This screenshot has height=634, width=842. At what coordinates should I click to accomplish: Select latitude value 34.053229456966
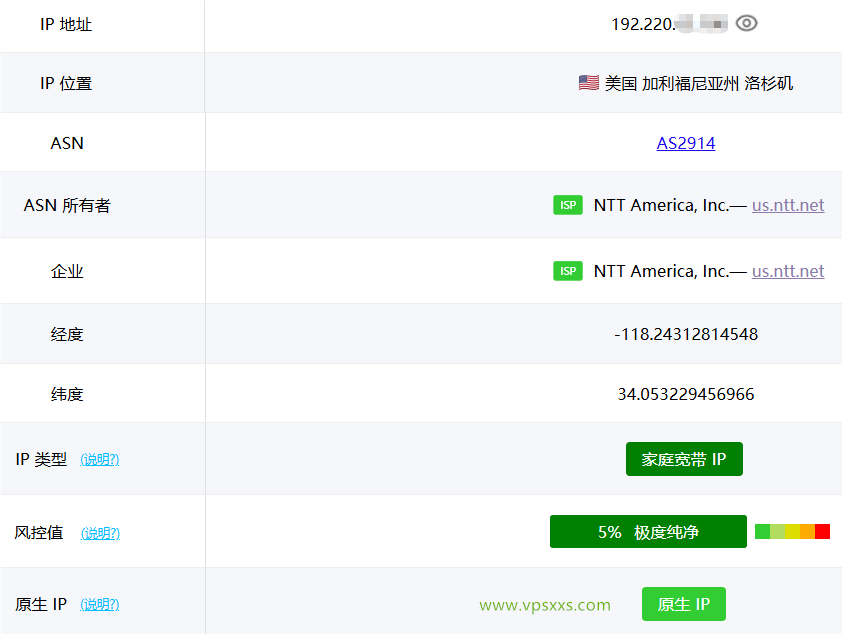(x=686, y=394)
